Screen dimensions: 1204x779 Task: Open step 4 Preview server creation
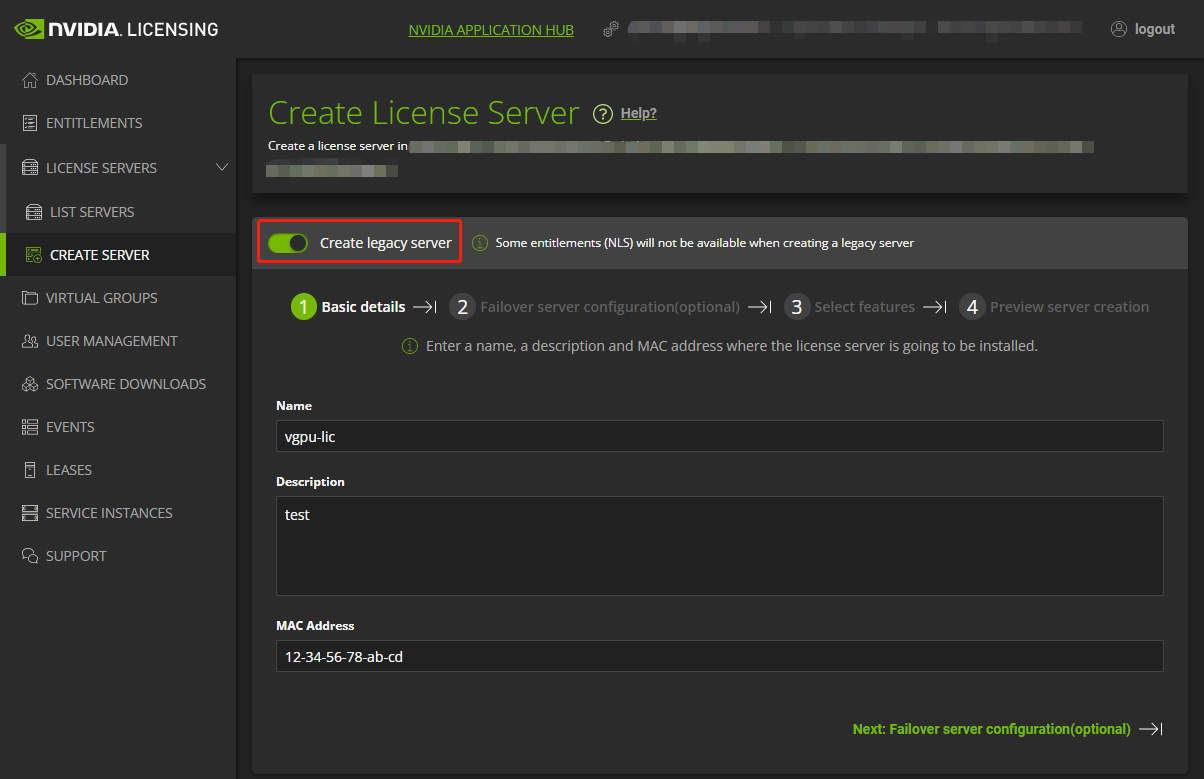pos(1054,307)
